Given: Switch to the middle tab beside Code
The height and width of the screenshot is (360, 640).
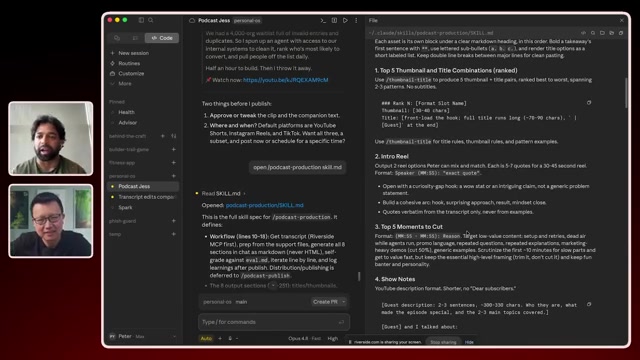Looking at the screenshot, I should [135, 38].
